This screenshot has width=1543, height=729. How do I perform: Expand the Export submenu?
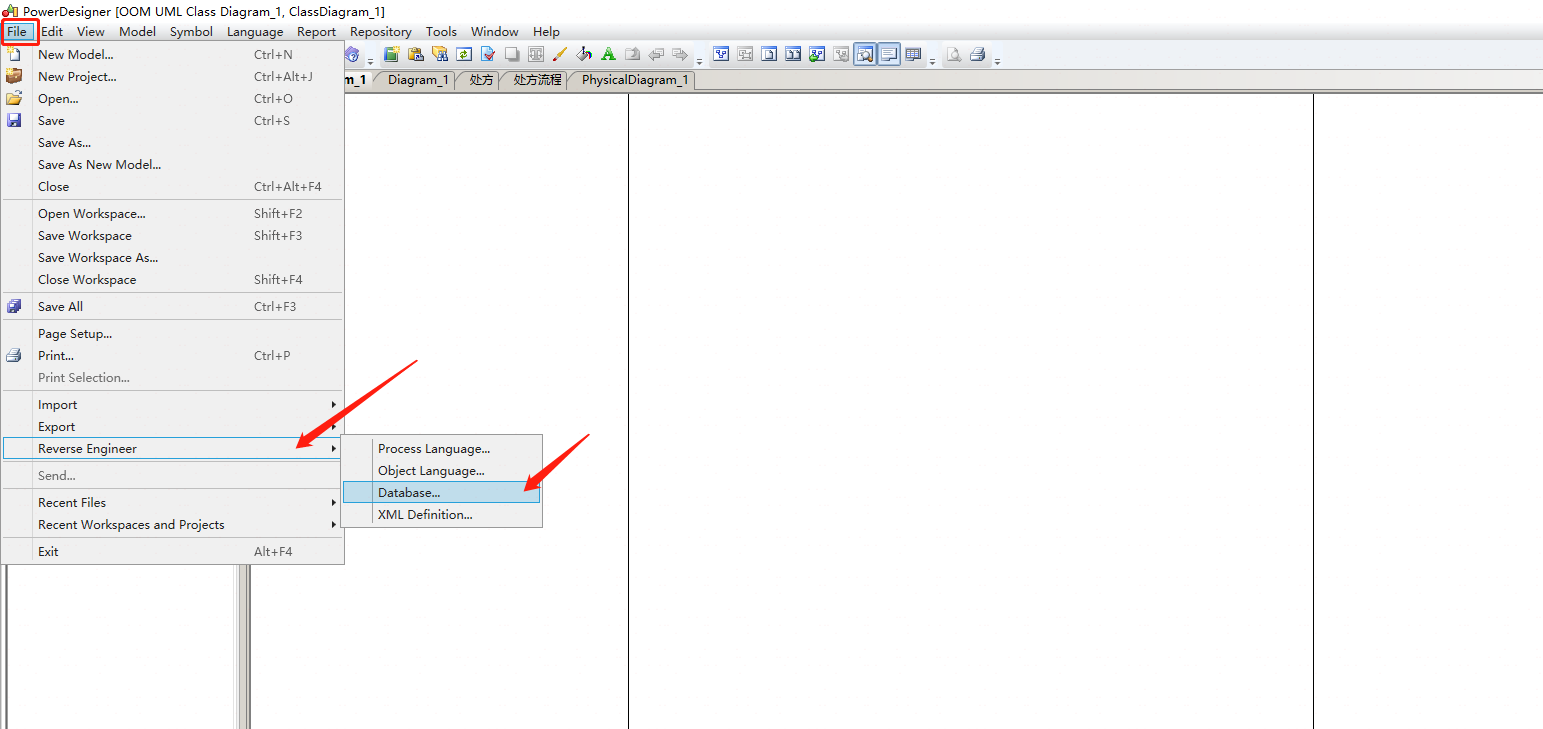[x=172, y=427]
